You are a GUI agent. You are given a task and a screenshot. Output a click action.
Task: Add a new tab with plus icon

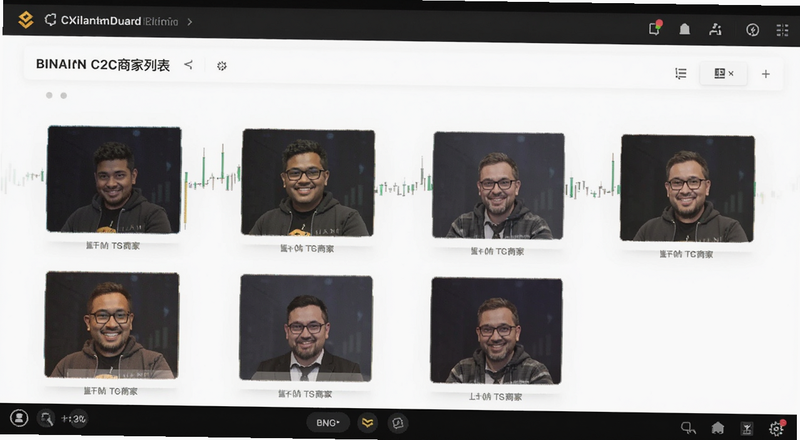(x=765, y=75)
